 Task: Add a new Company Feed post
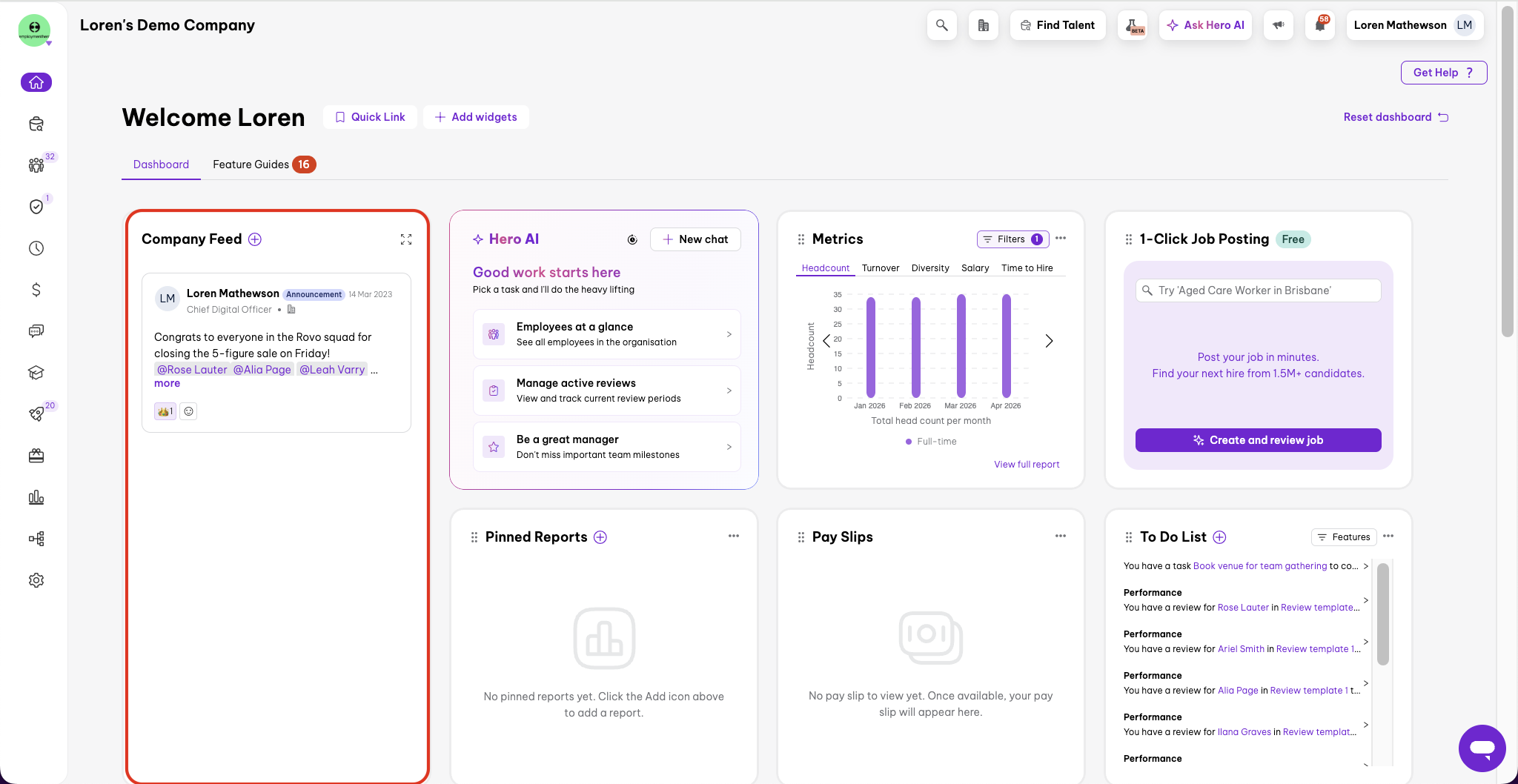(255, 239)
